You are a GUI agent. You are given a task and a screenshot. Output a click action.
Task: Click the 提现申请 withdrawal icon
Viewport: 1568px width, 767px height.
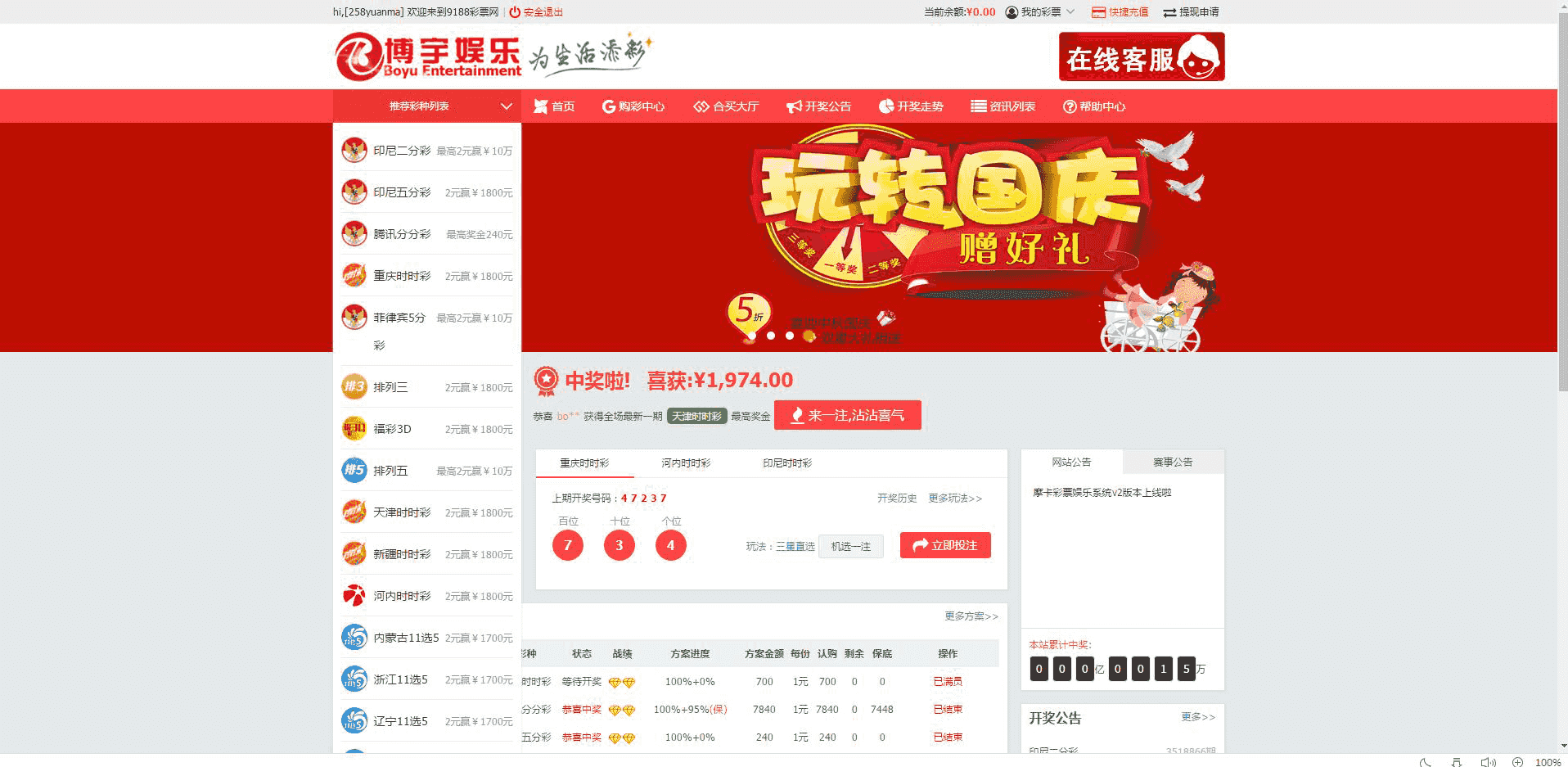(1169, 11)
